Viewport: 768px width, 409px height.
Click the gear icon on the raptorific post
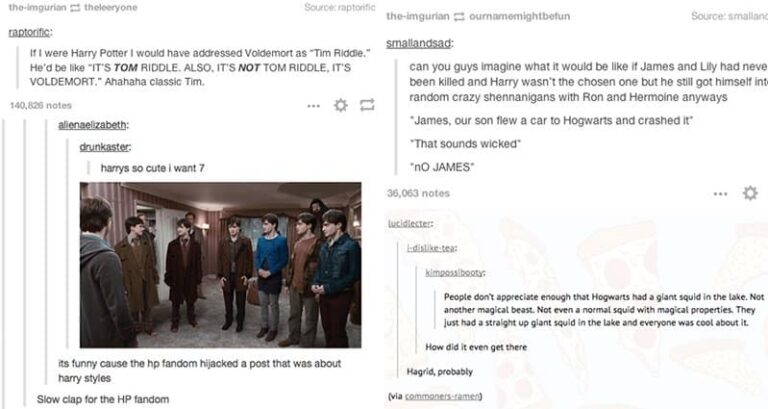tap(340, 105)
